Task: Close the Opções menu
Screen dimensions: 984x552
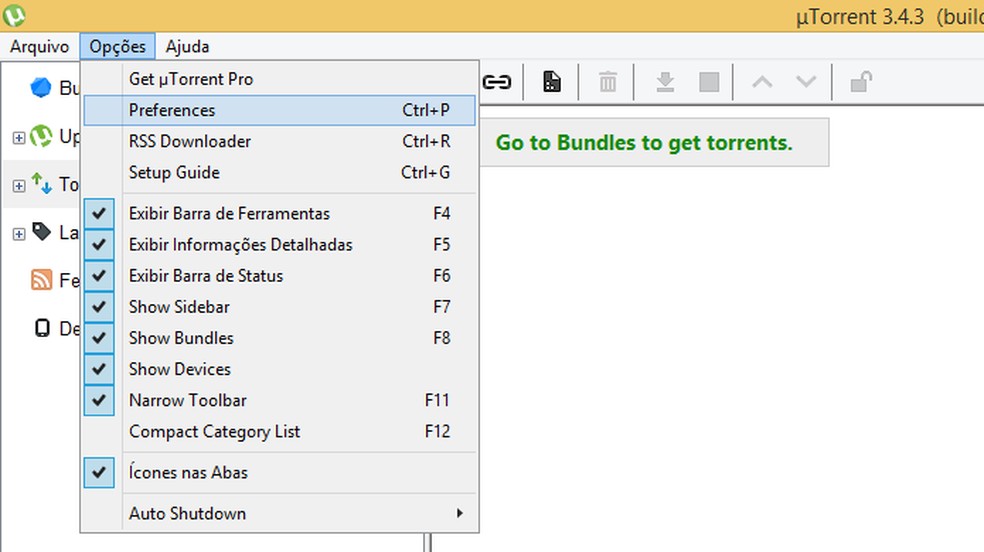Action: pyautogui.click(x=117, y=46)
